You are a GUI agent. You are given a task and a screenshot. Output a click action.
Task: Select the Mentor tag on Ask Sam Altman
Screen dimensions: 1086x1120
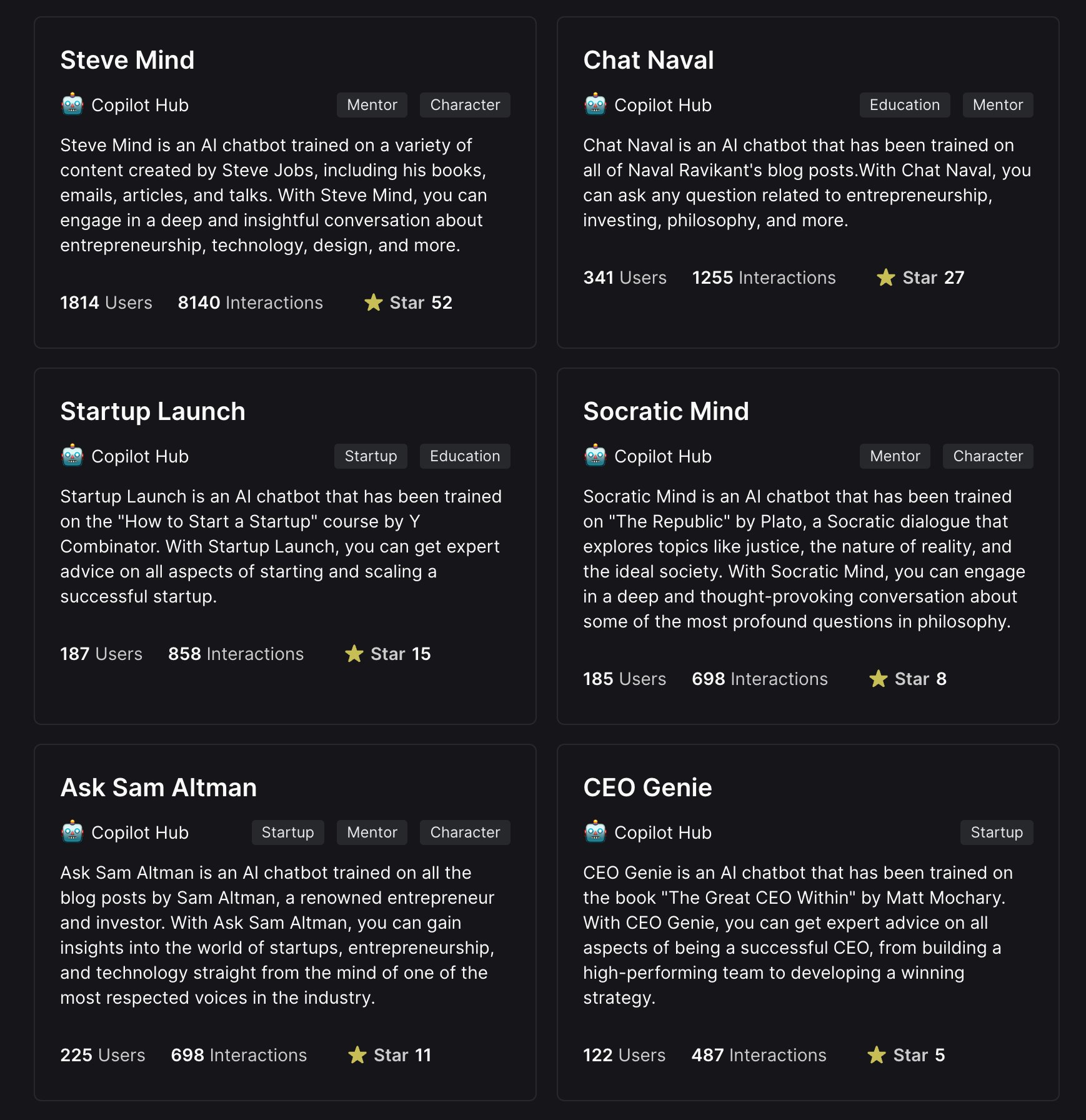point(372,832)
